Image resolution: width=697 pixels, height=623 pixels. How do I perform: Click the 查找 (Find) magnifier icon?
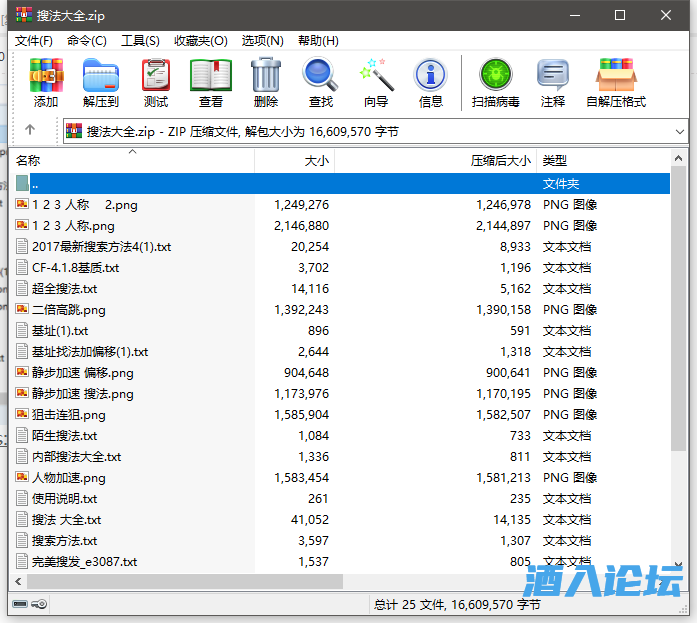(320, 82)
